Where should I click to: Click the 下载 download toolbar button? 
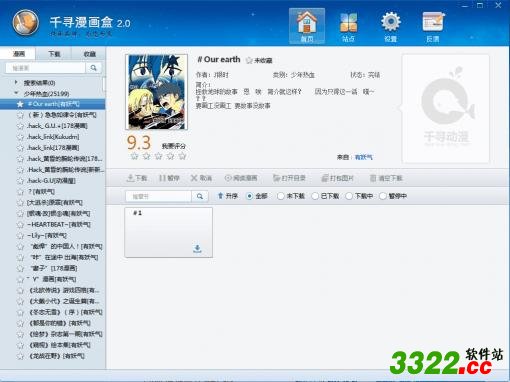coord(137,178)
